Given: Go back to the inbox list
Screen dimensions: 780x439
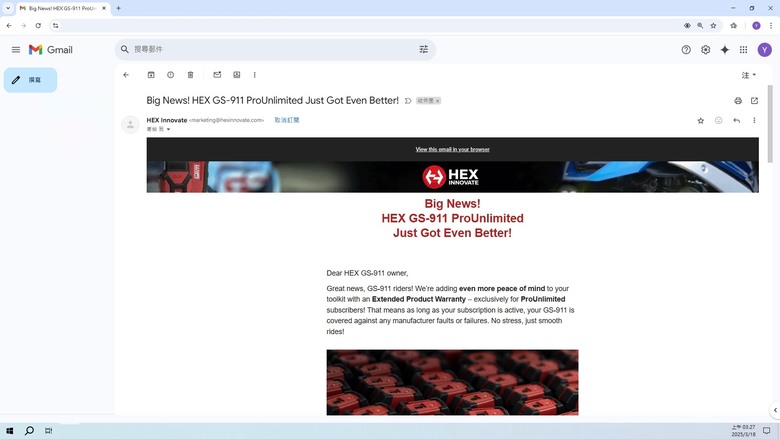Looking at the screenshot, I should [126, 75].
